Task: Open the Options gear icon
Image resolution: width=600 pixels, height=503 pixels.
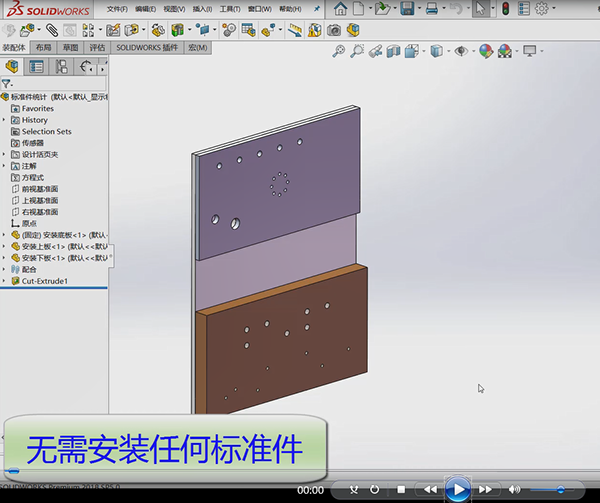Action: coord(541,9)
